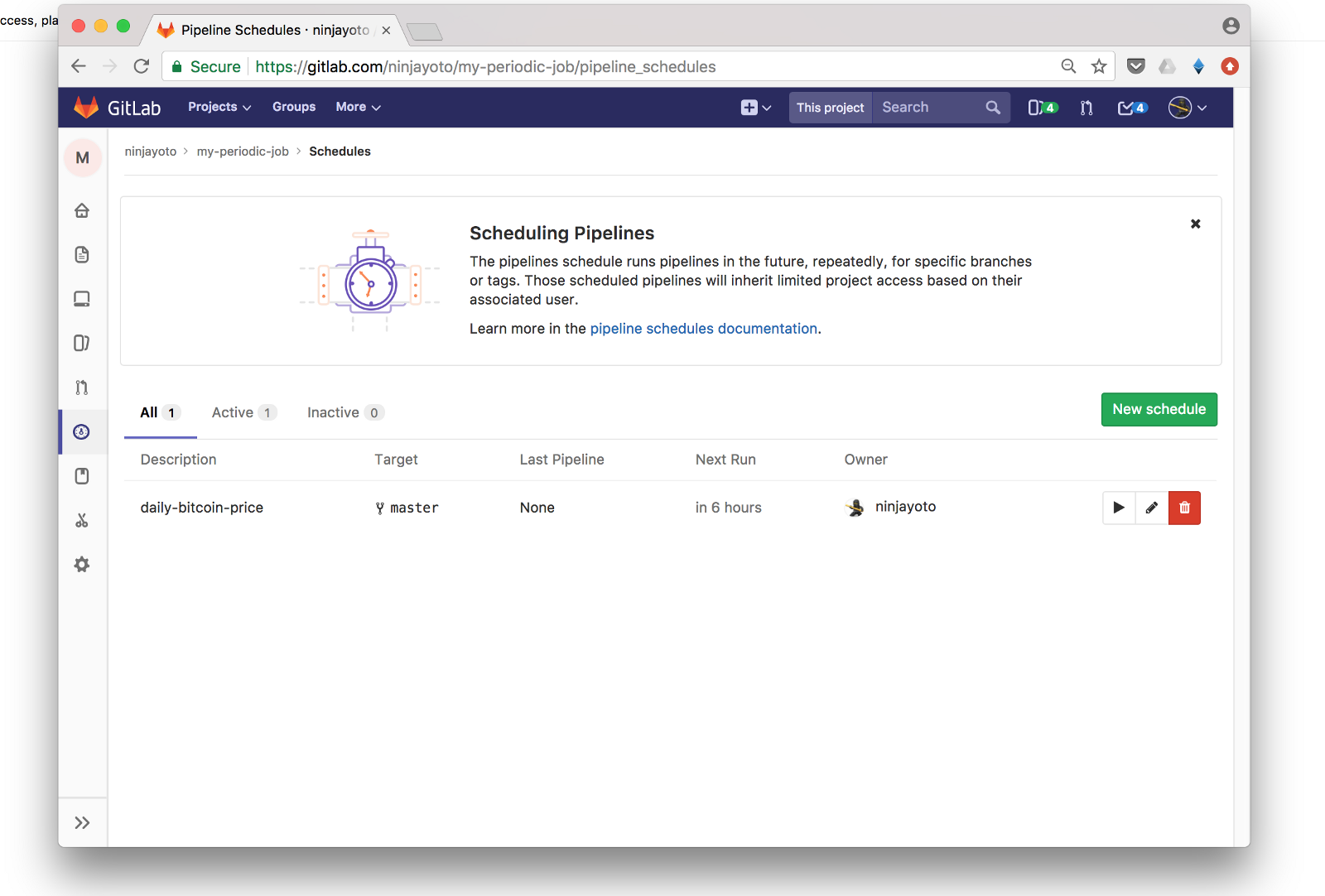Open project Settings gear in sidebar

click(x=82, y=565)
